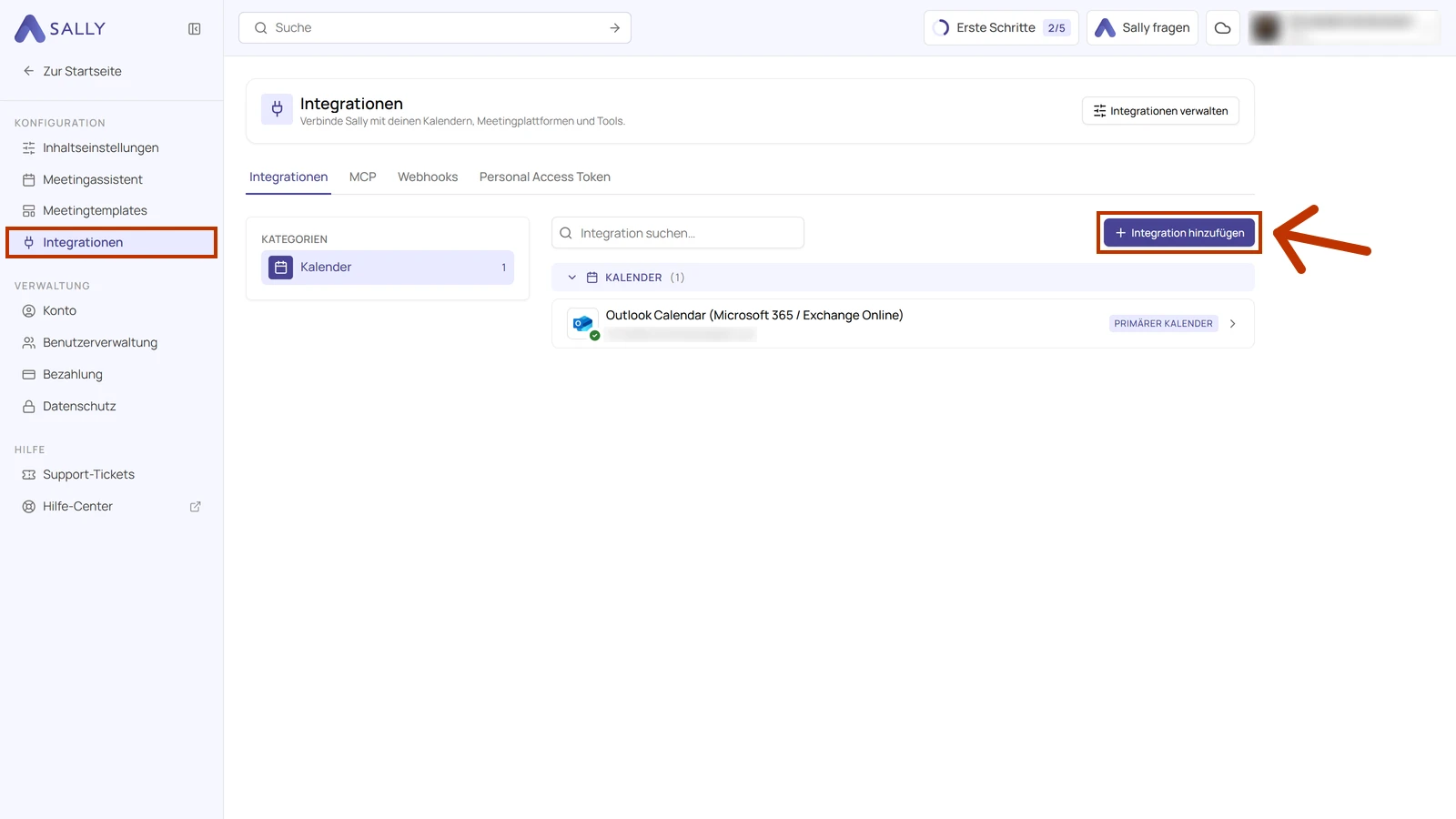
Task: Click the external link icon beside Hilfe-Center
Action: [x=195, y=507]
